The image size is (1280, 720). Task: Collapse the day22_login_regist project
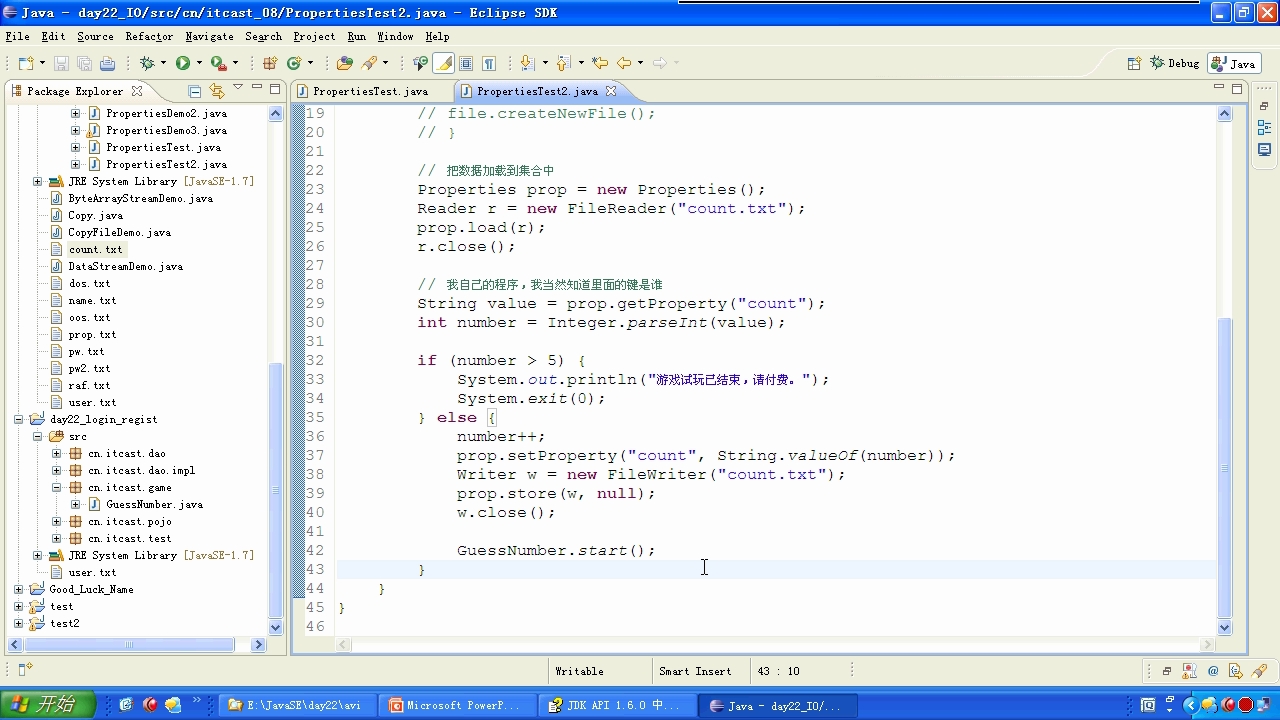tap(19, 419)
